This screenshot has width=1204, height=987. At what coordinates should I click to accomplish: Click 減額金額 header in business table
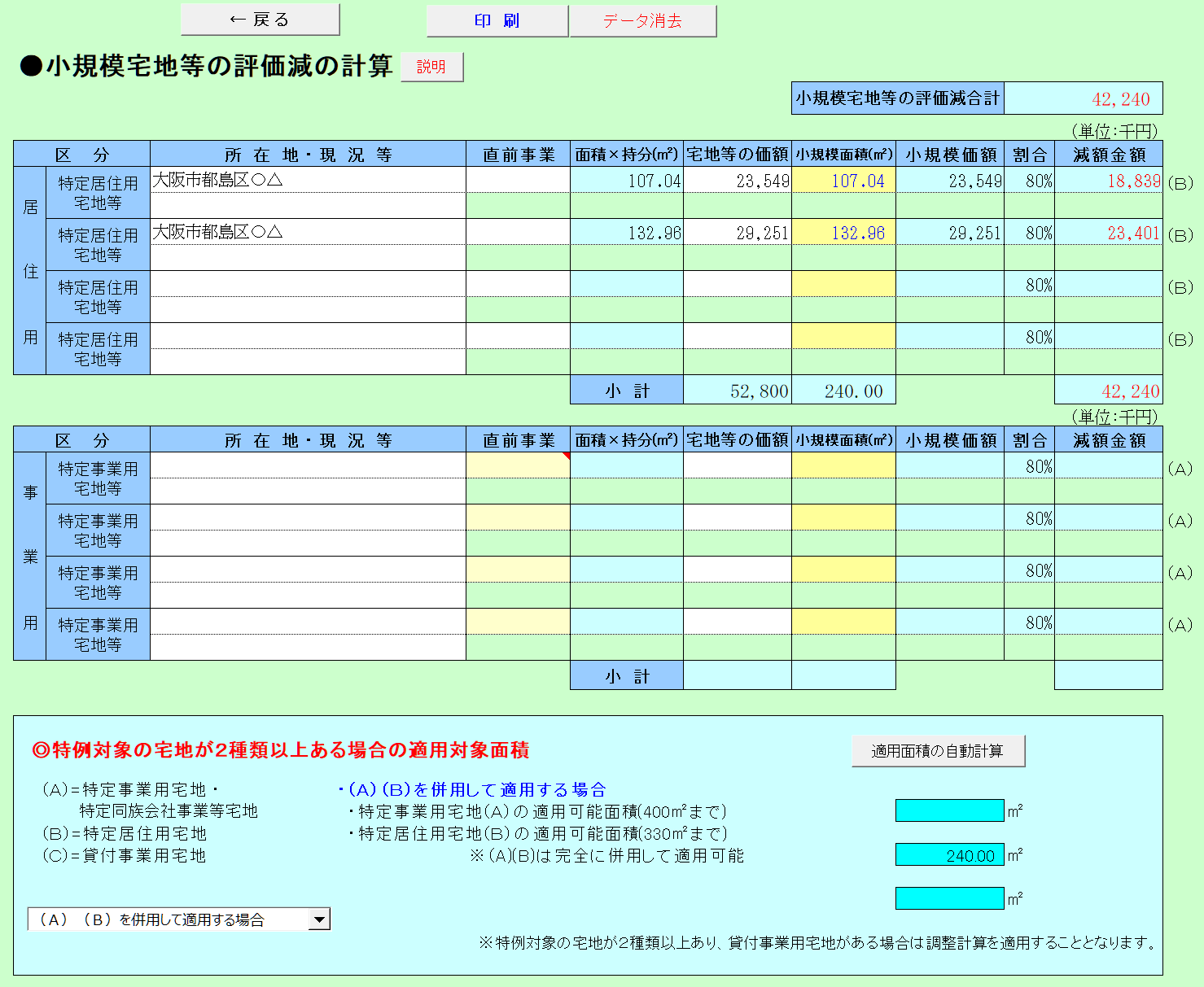click(1109, 439)
